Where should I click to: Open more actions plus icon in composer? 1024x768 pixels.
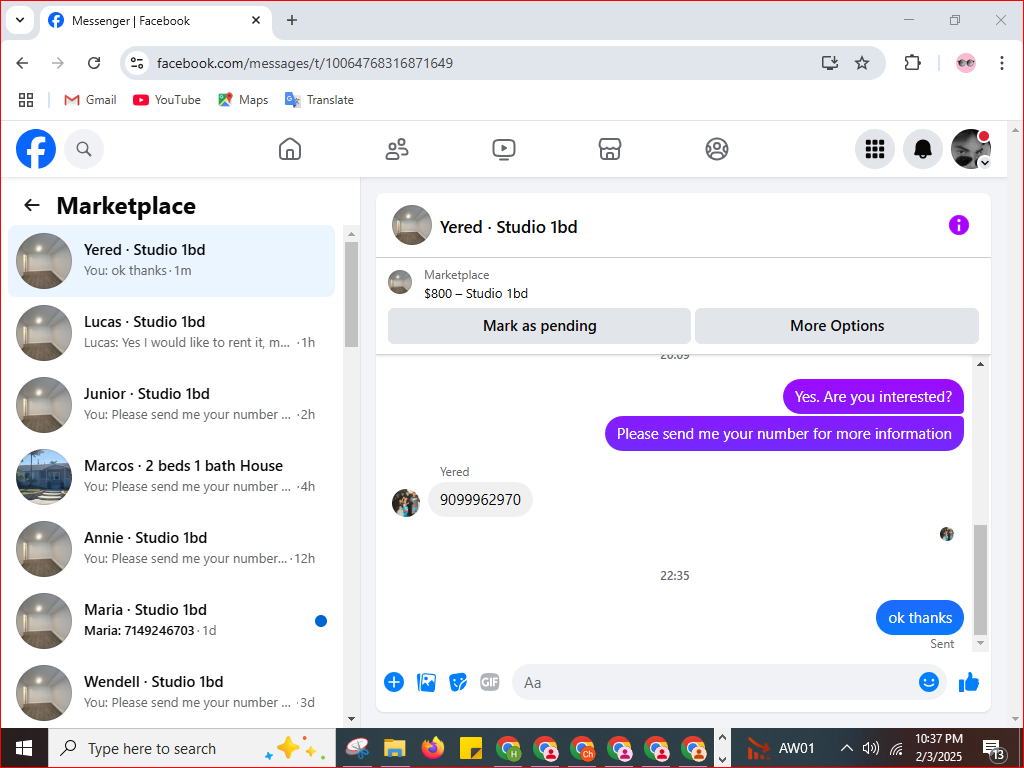pos(394,682)
